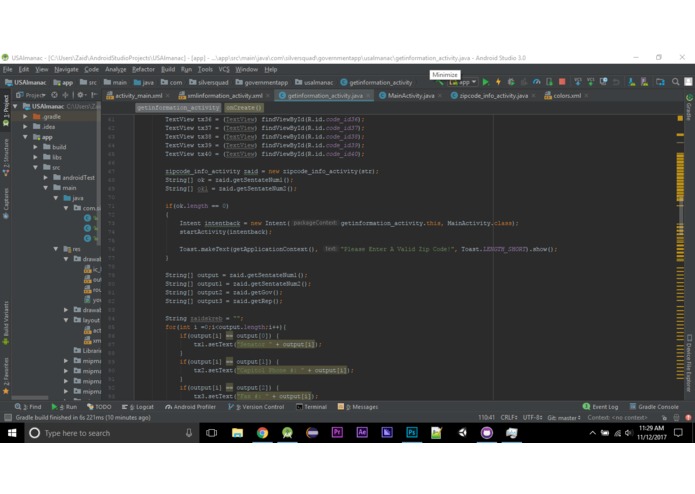The image size is (695, 494).
Task: Open Chrome from the Windows taskbar
Action: click(x=262, y=433)
